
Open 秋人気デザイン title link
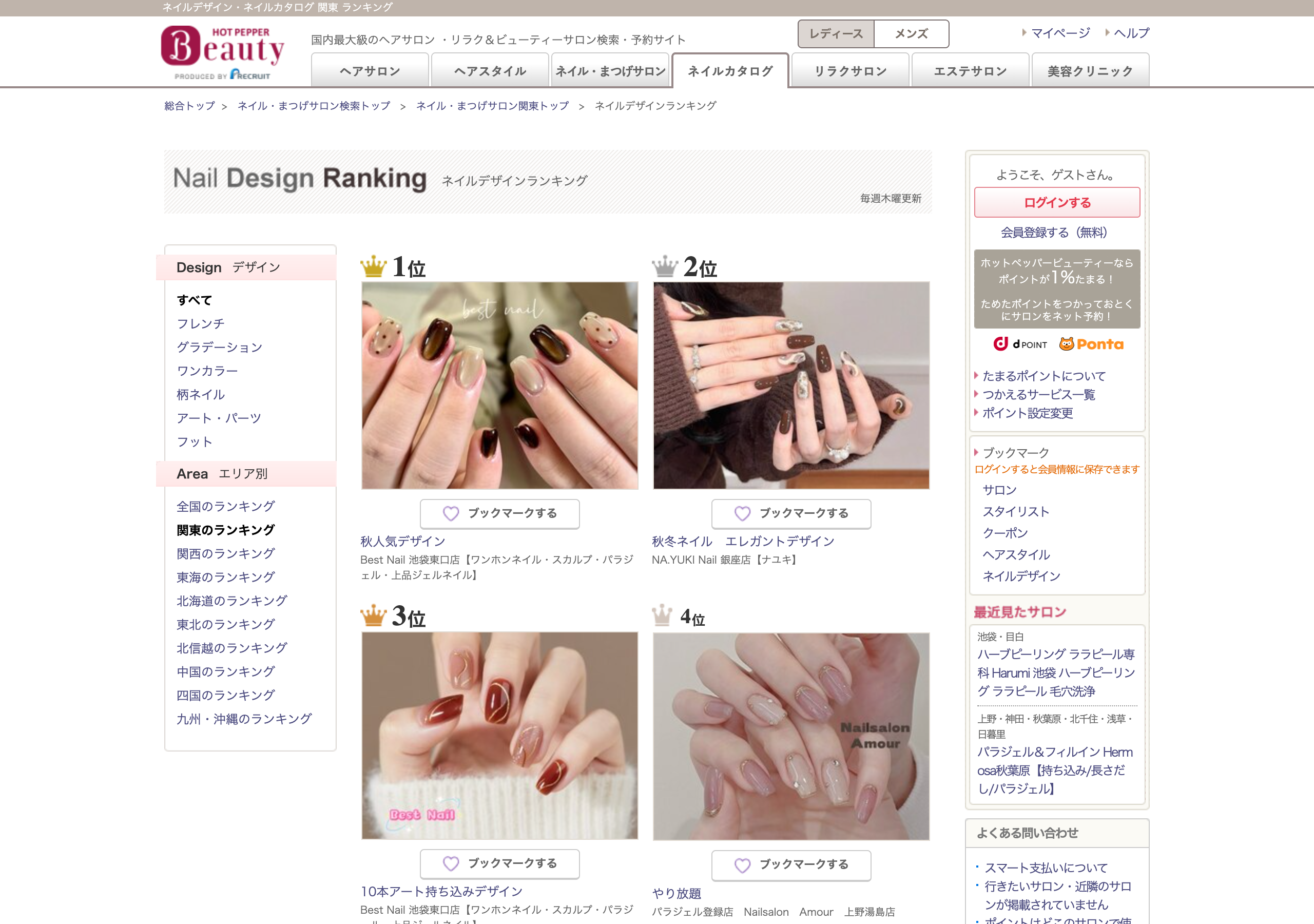point(403,541)
